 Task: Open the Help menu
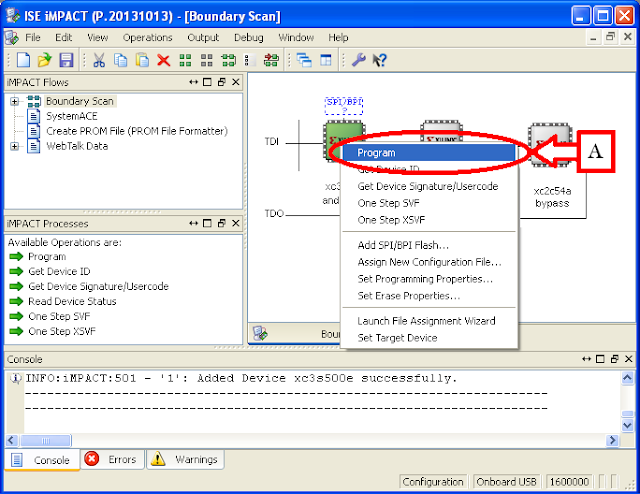(x=338, y=38)
